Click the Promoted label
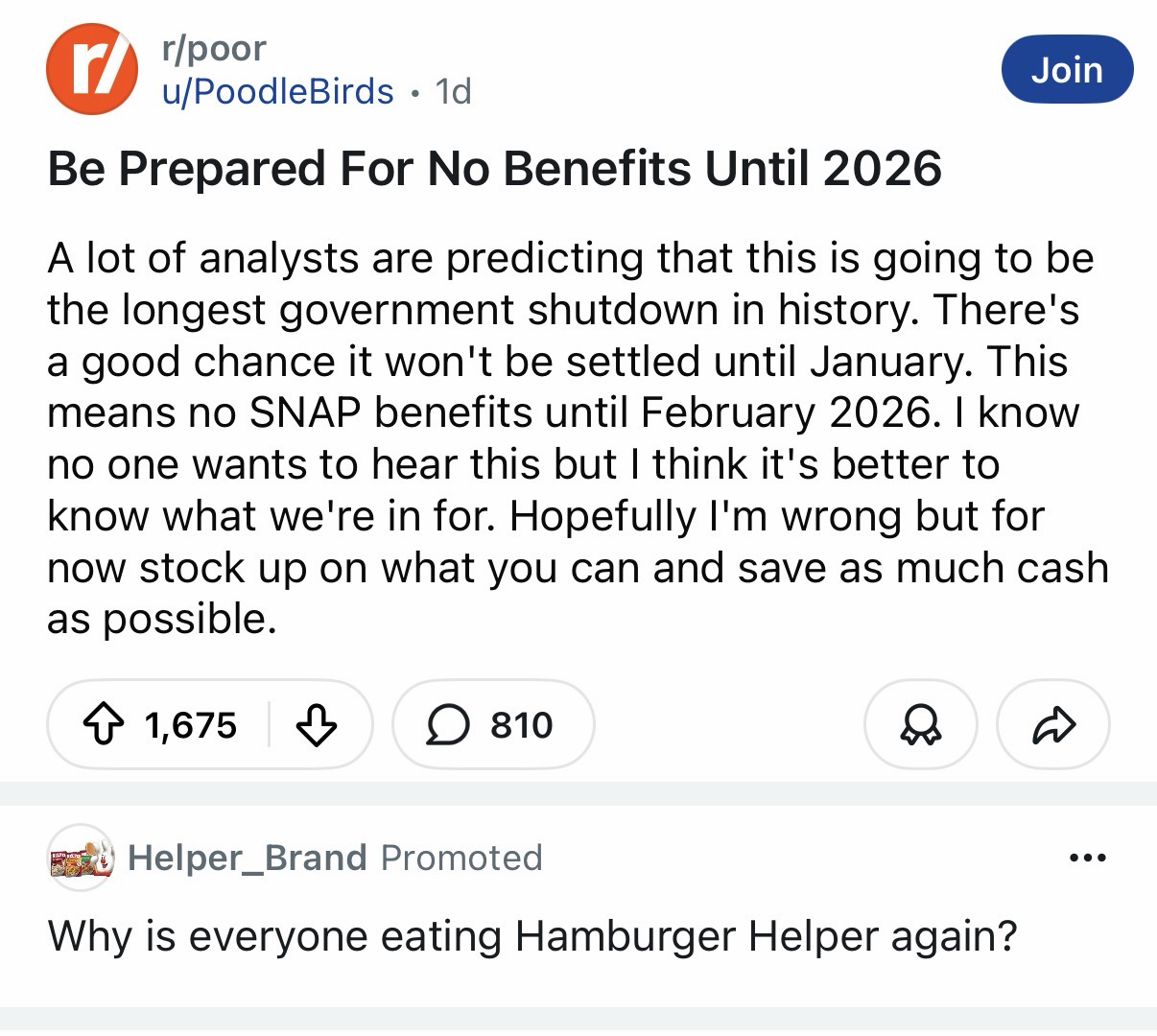This screenshot has width=1157, height=1036. pos(461,857)
